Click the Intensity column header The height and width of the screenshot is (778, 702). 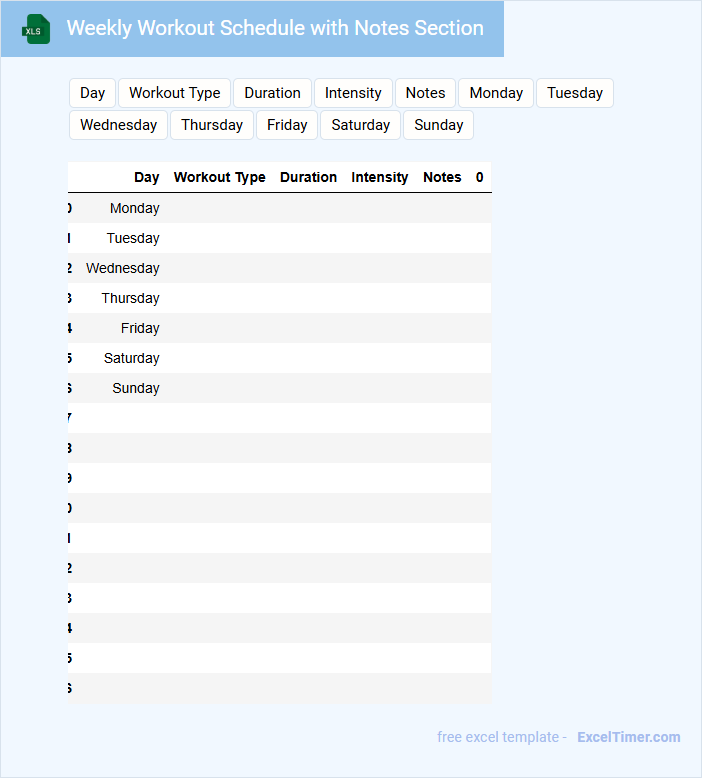[x=380, y=177]
